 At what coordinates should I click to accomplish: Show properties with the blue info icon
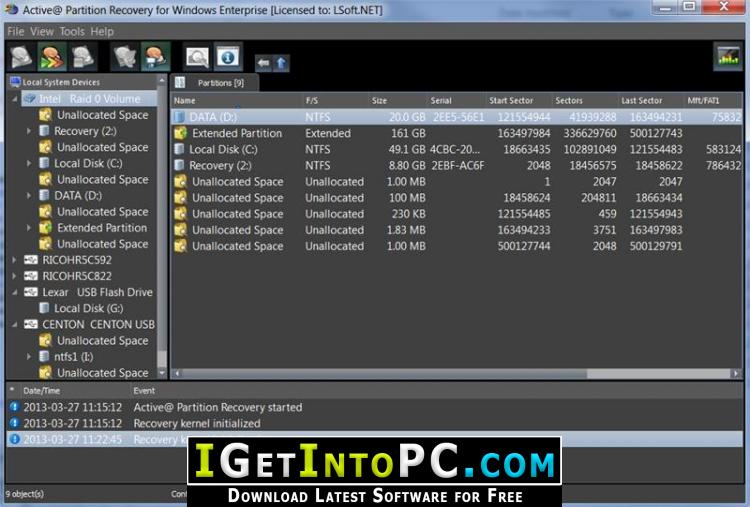click(x=228, y=56)
